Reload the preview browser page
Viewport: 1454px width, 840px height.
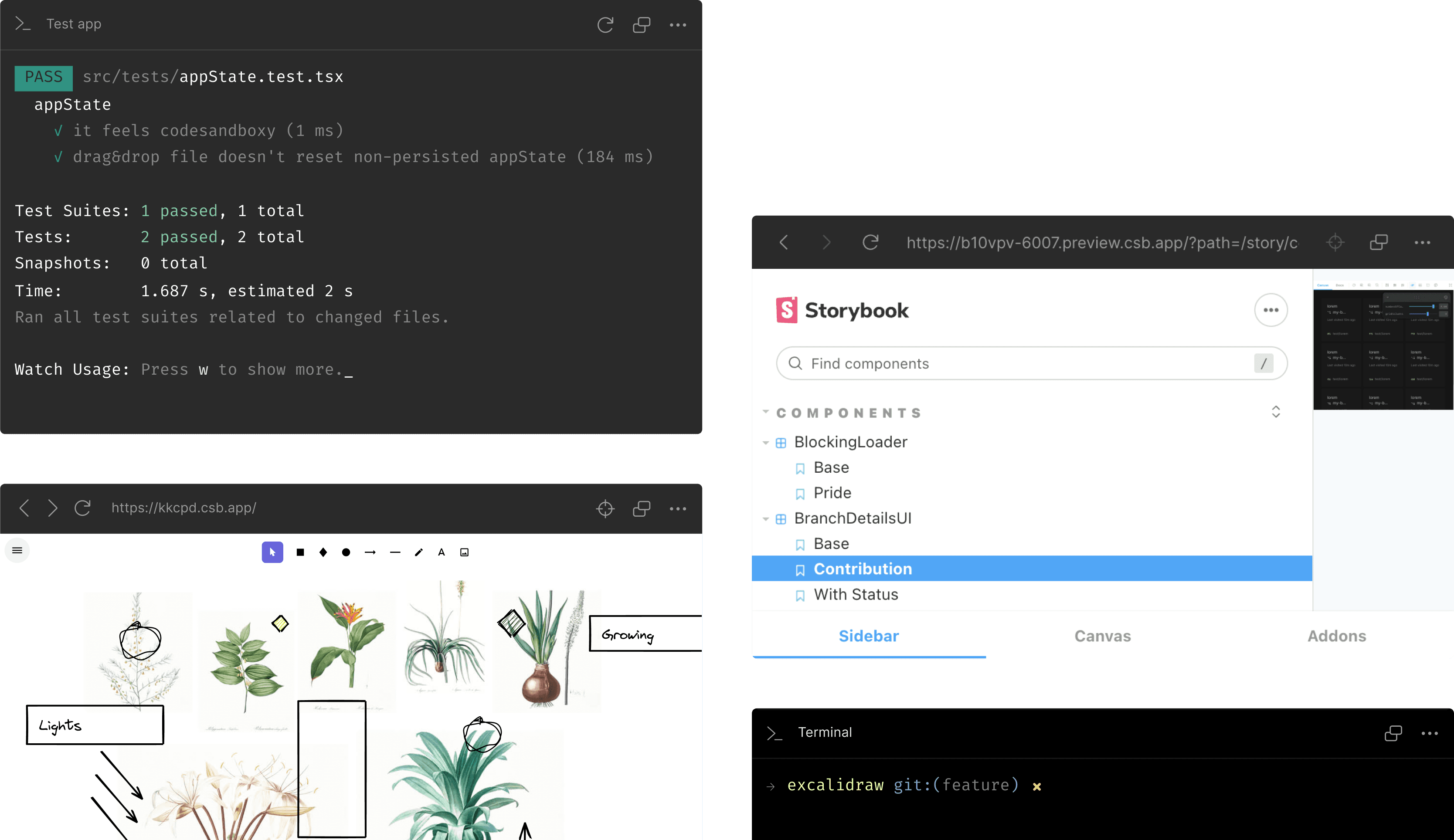(x=870, y=242)
